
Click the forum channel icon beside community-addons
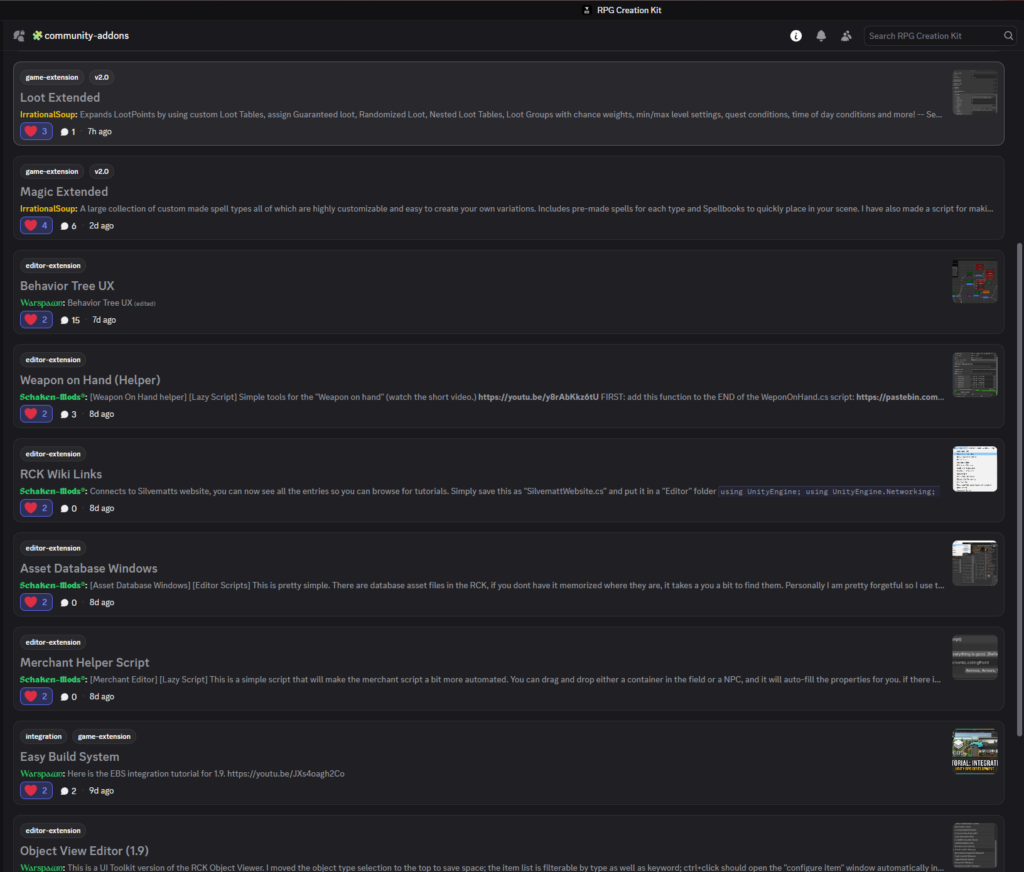tap(19, 36)
